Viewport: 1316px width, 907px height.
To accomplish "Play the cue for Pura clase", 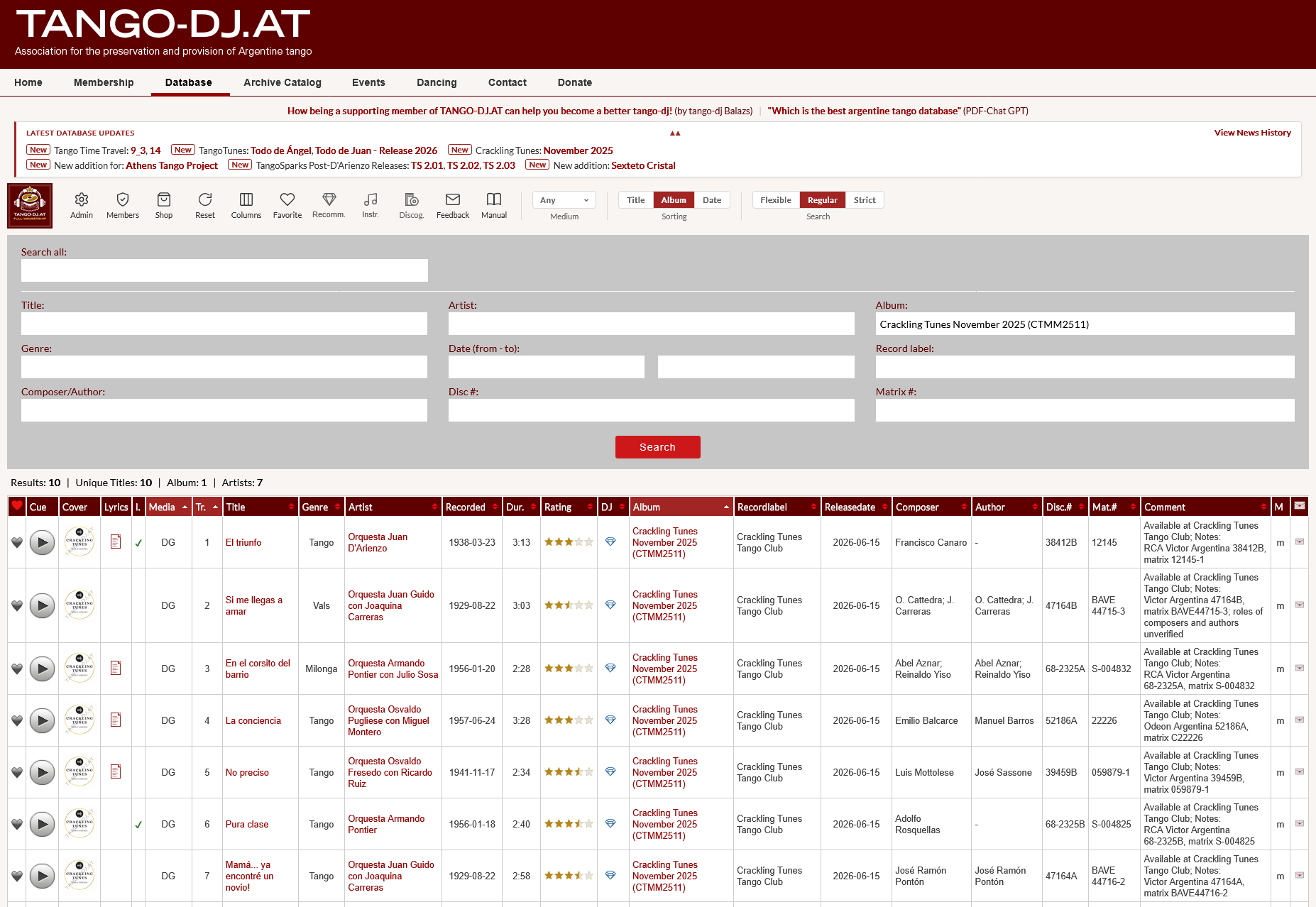I will (43, 825).
